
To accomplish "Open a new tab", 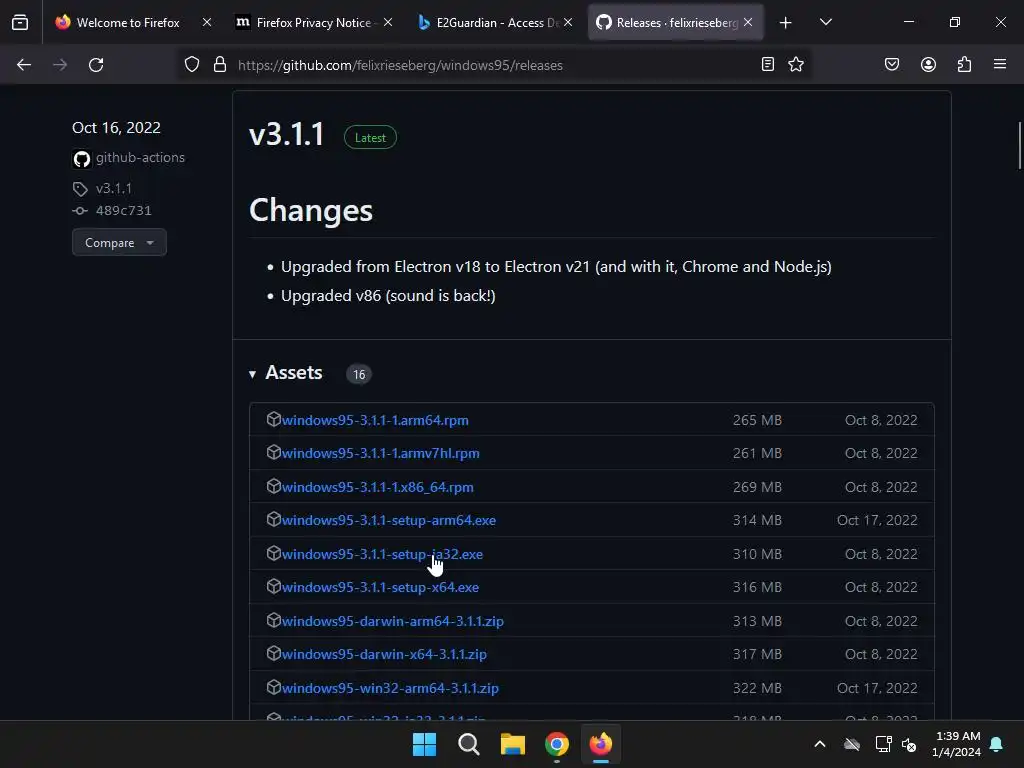I will click(786, 23).
